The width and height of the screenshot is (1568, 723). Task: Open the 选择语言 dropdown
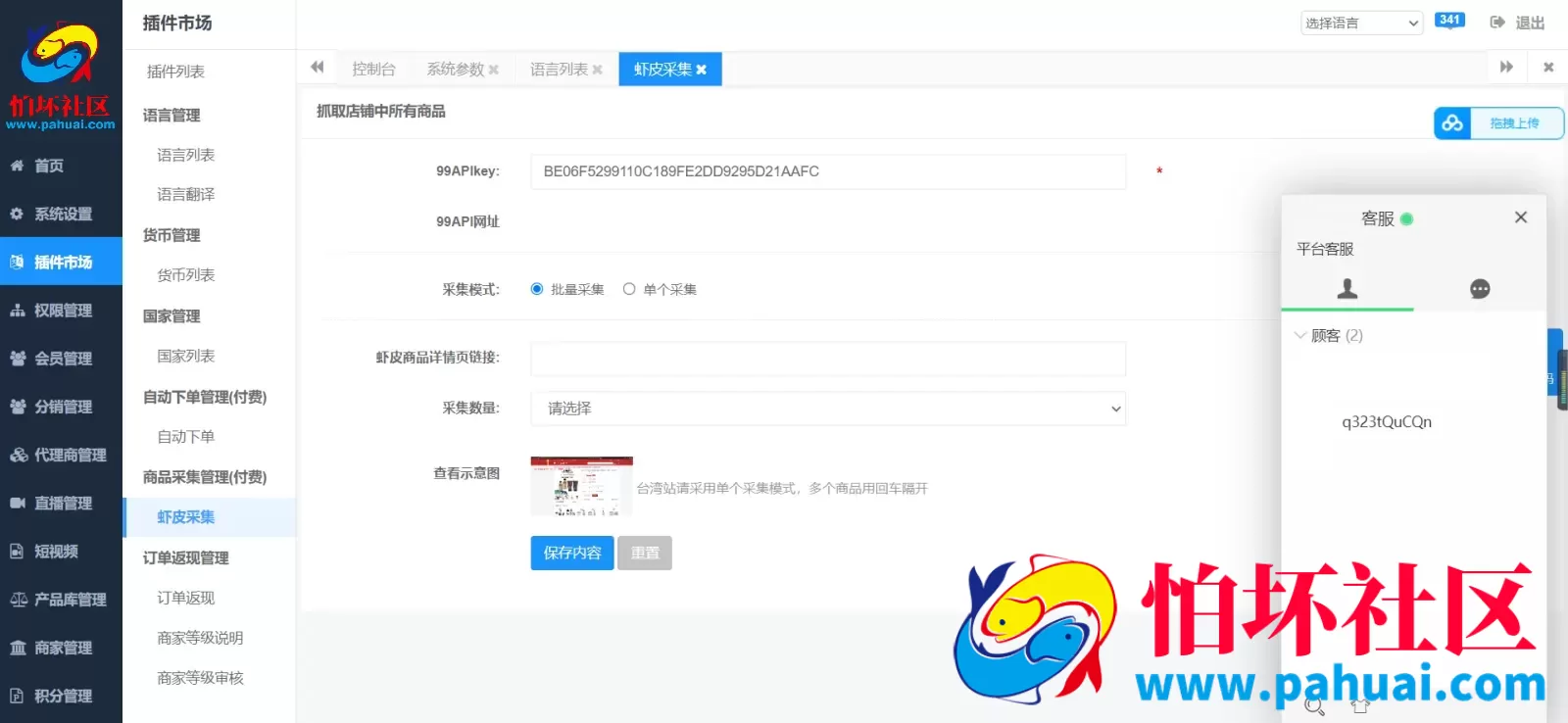[x=1361, y=23]
